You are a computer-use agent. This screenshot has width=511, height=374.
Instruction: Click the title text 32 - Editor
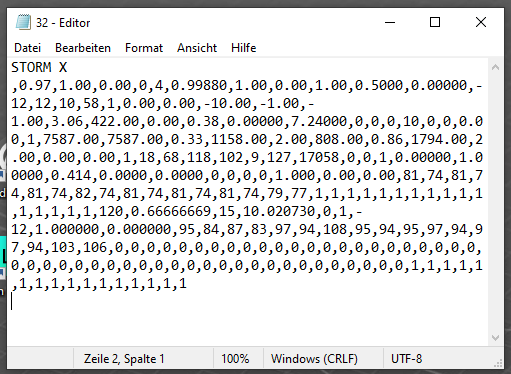pyautogui.click(x=63, y=23)
